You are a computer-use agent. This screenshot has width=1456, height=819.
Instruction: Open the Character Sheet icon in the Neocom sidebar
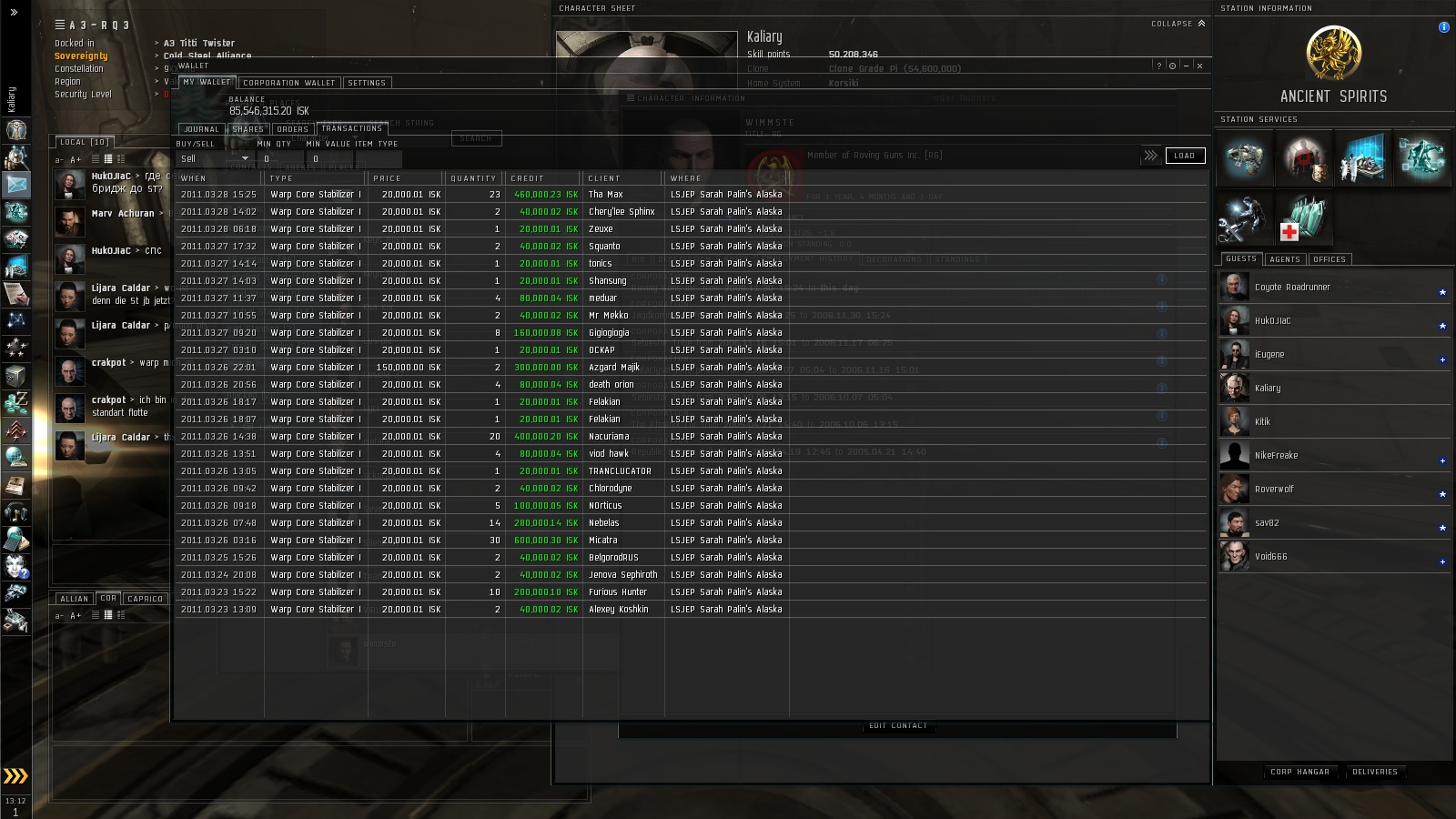[x=15, y=130]
